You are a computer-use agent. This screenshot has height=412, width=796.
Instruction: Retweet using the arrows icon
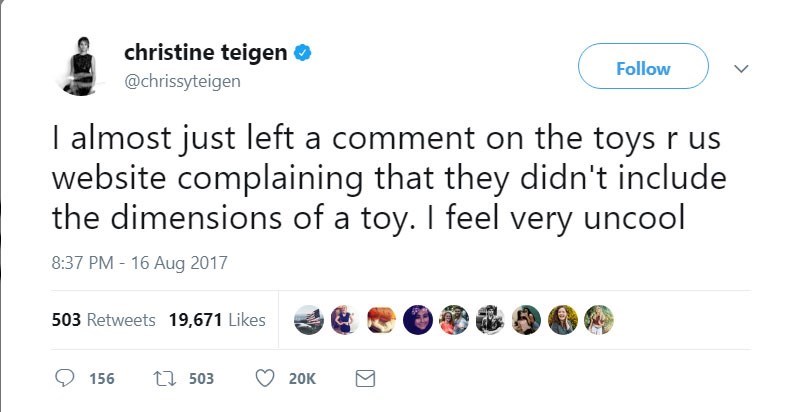pyautogui.click(x=166, y=379)
